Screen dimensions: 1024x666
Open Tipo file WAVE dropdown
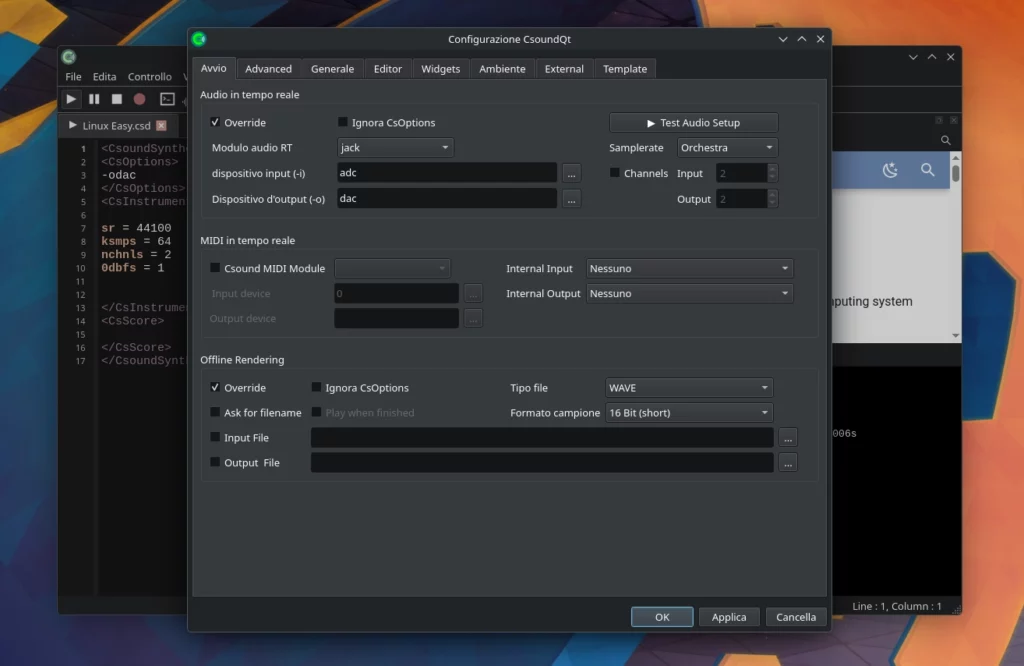689,388
